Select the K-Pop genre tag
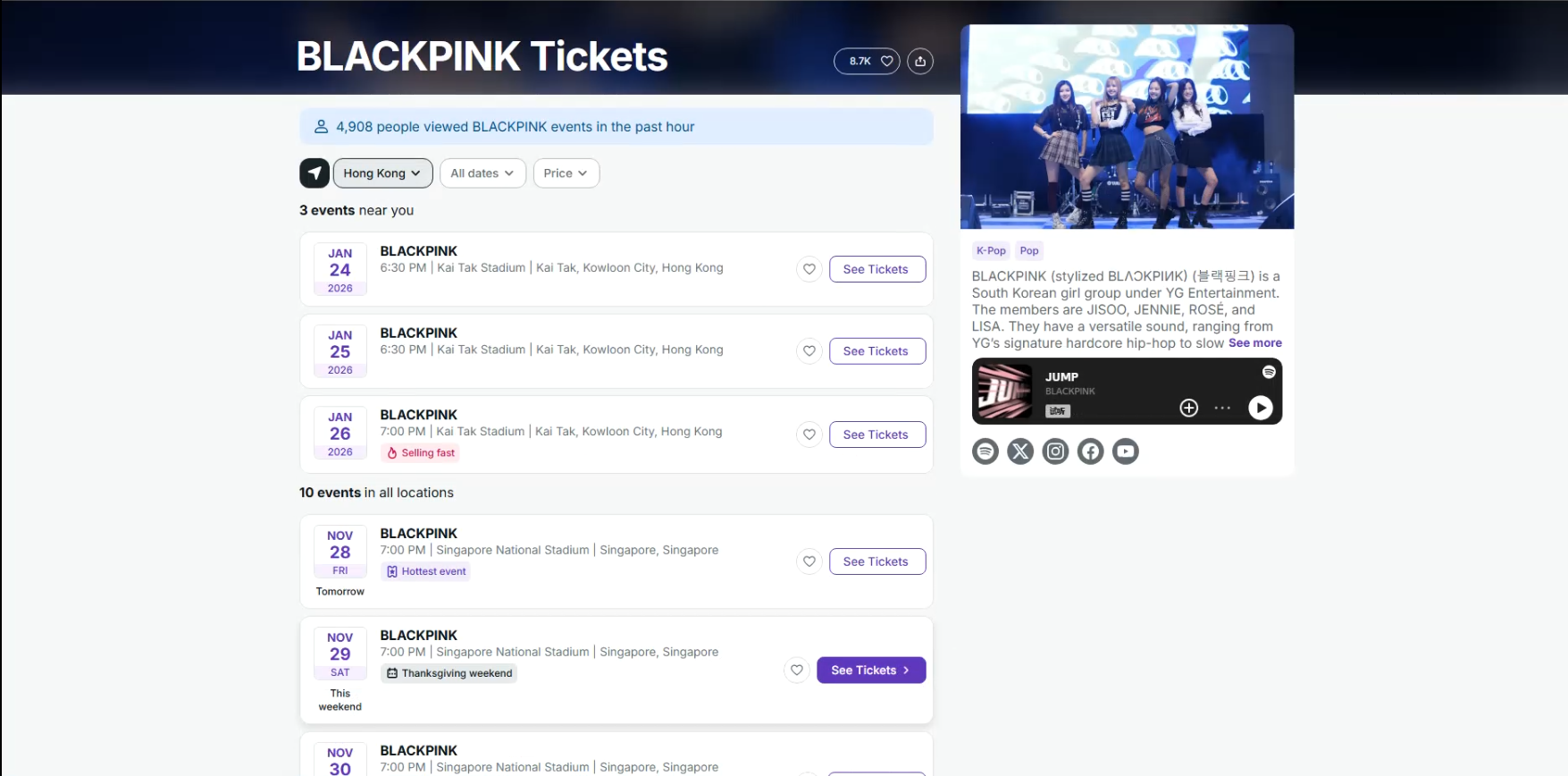Screen dimensions: 1568x776 tap(991, 251)
